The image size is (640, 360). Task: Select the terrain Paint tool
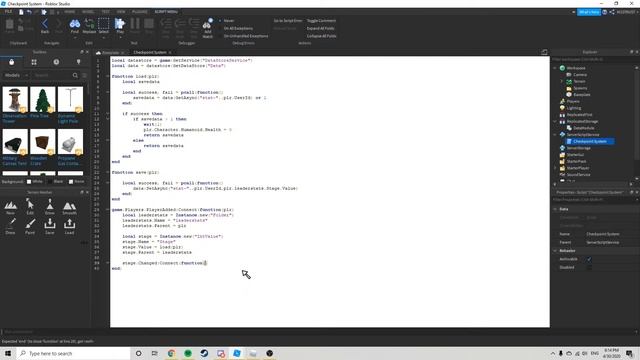click(30, 226)
